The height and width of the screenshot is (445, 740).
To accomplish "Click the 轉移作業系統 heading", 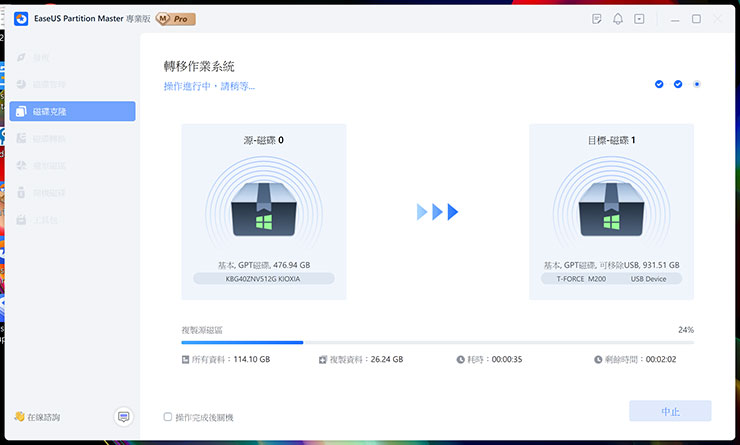I will (199, 66).
